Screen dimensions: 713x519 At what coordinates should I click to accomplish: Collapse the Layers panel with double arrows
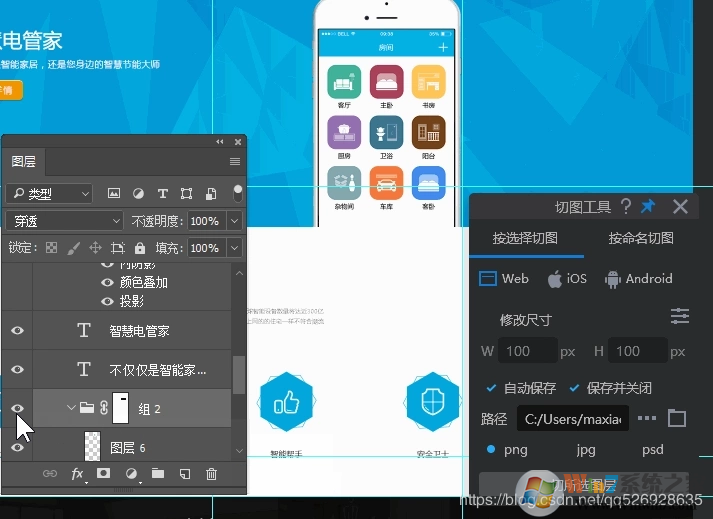(x=220, y=142)
